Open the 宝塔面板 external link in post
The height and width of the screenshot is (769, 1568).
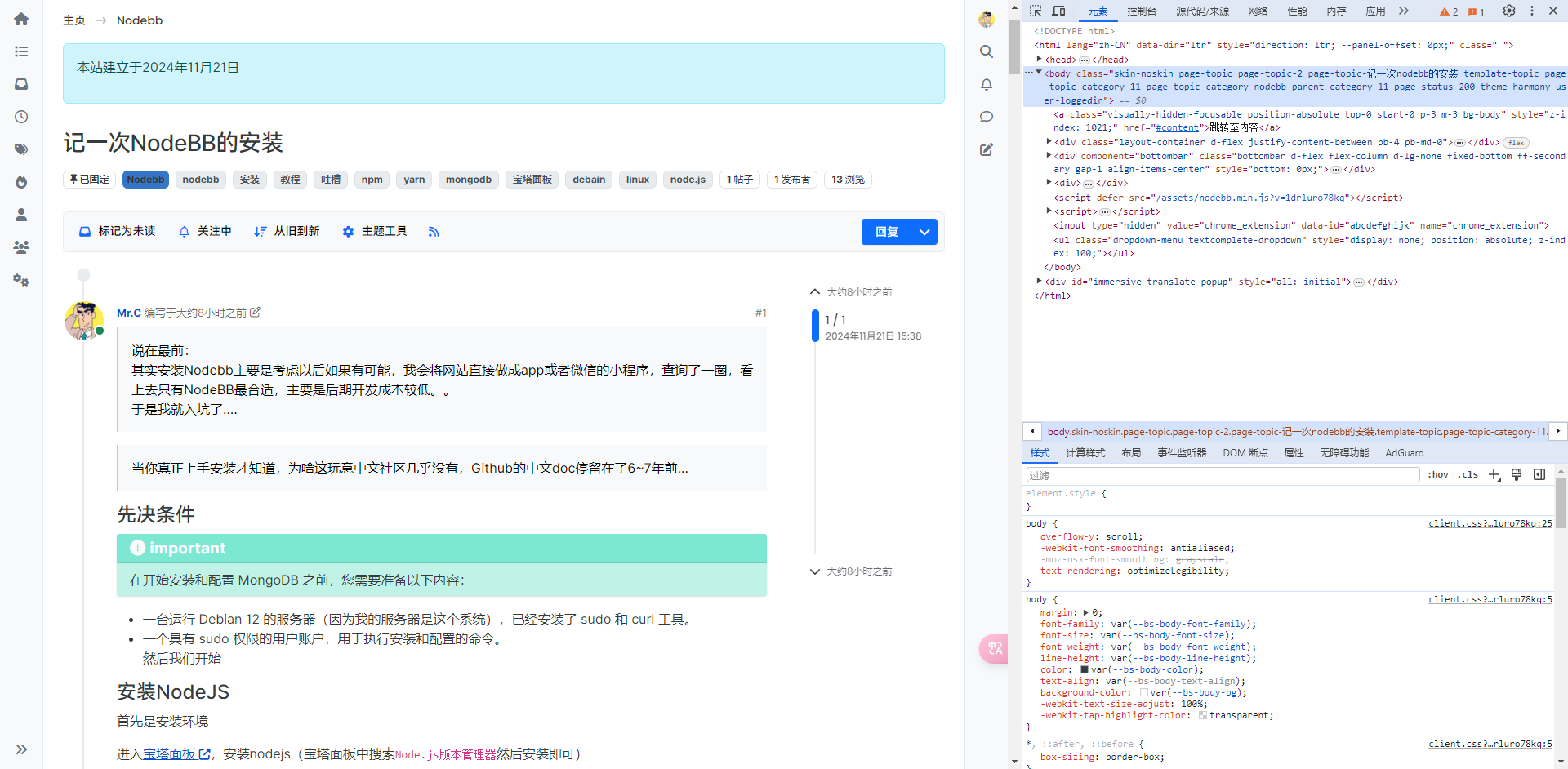(x=176, y=754)
